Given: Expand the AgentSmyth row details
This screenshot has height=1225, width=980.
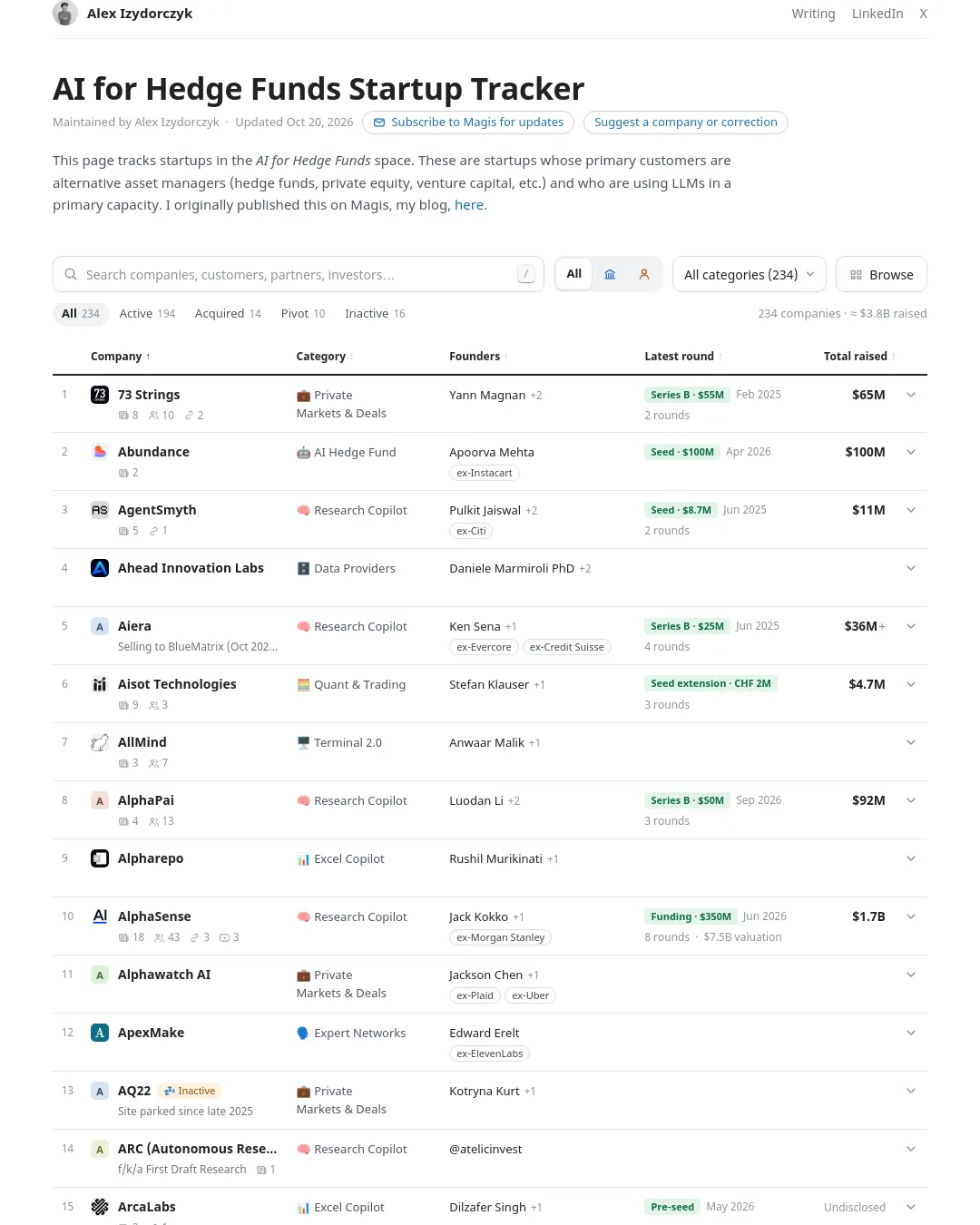Looking at the screenshot, I should (911, 510).
